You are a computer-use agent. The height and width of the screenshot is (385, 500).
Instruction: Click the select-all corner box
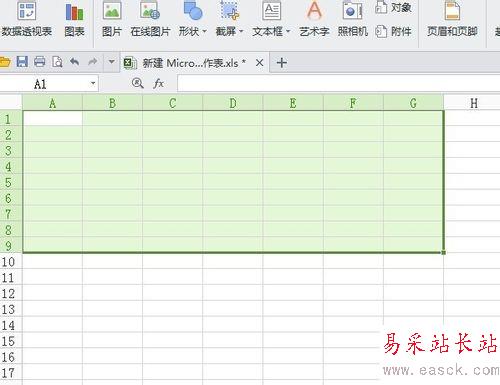(x=11, y=103)
